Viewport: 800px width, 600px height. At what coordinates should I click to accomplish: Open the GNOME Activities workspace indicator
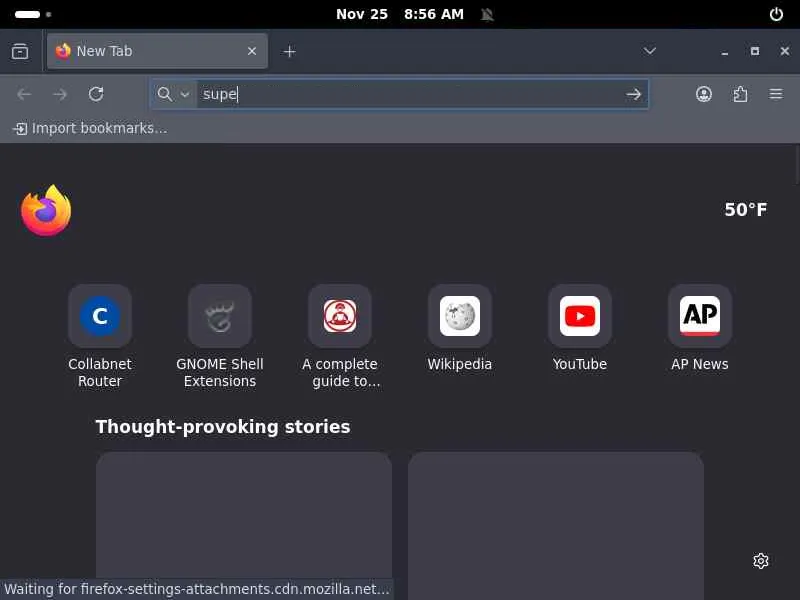(x=33, y=14)
